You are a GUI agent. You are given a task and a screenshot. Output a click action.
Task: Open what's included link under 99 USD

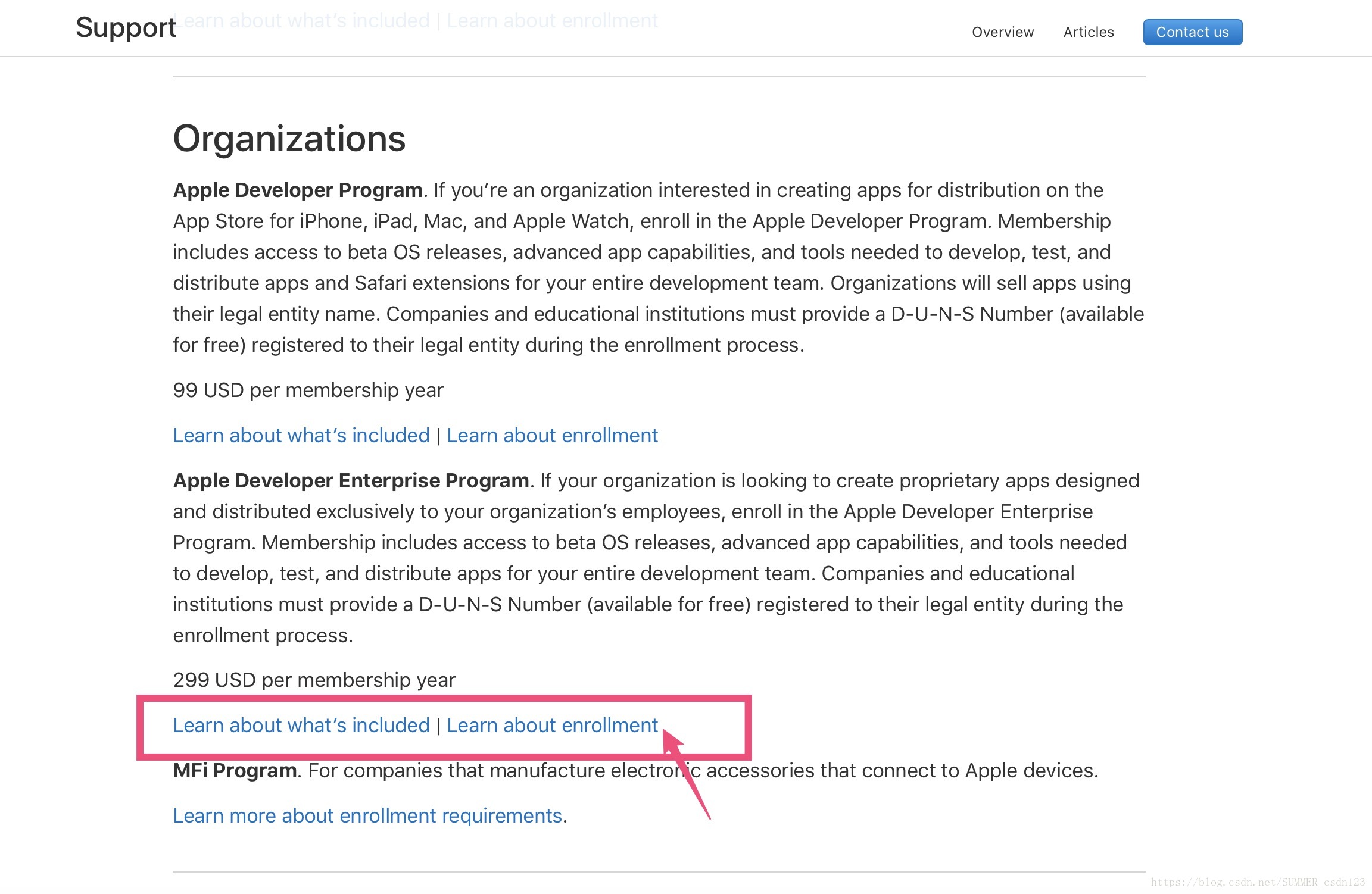[x=301, y=436]
